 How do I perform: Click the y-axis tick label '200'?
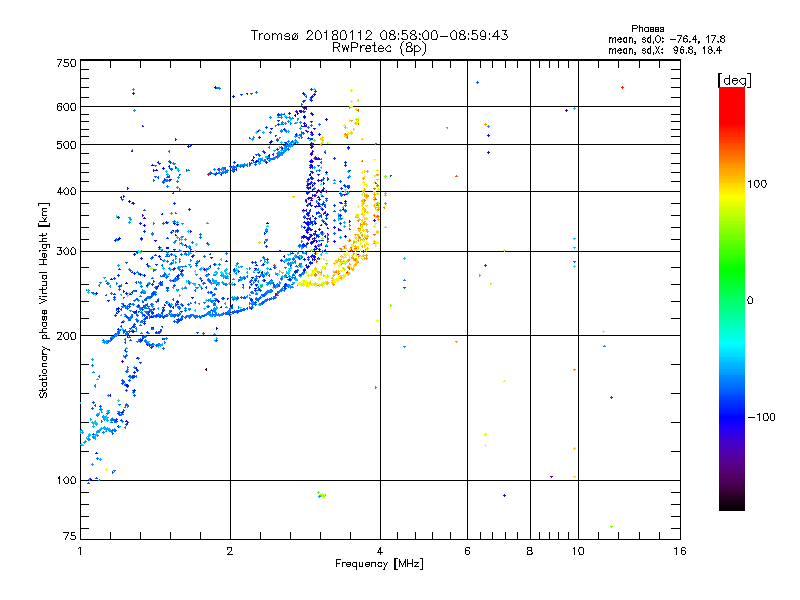(x=66, y=336)
